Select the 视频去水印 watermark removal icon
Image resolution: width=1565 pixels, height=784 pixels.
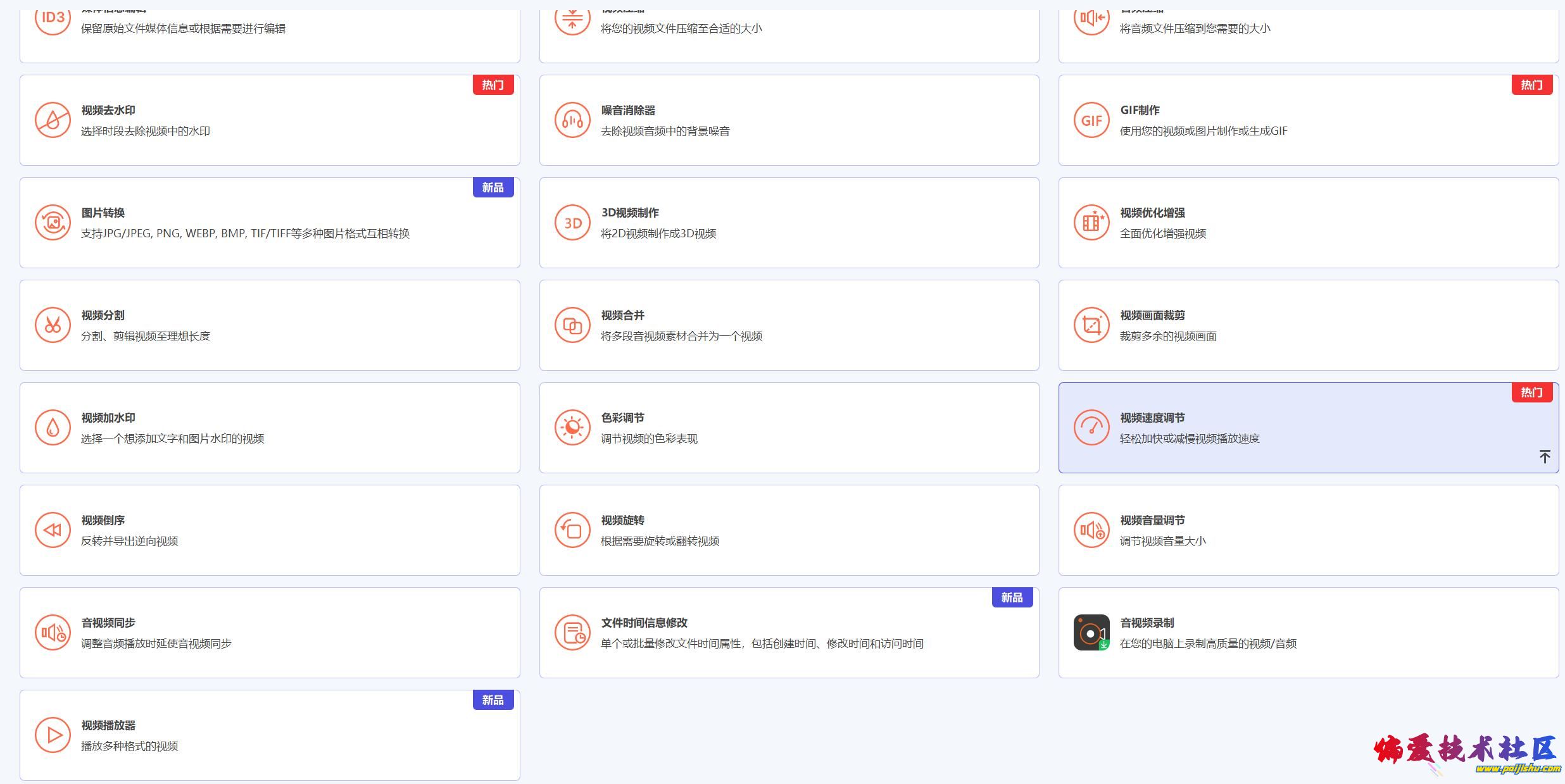tap(53, 120)
